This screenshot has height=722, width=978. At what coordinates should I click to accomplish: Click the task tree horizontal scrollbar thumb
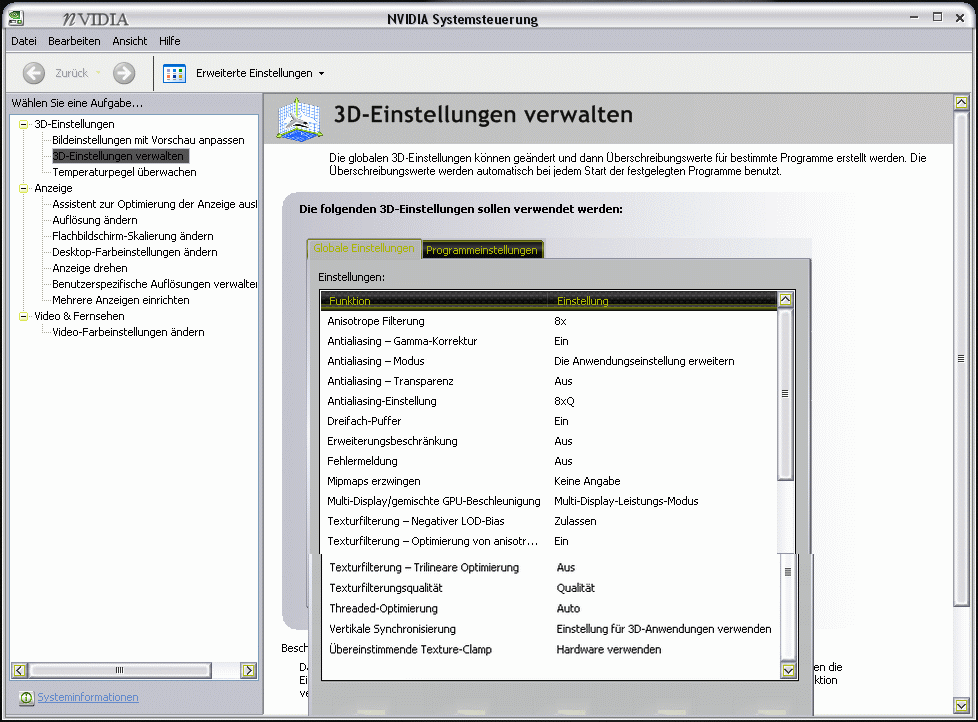120,670
